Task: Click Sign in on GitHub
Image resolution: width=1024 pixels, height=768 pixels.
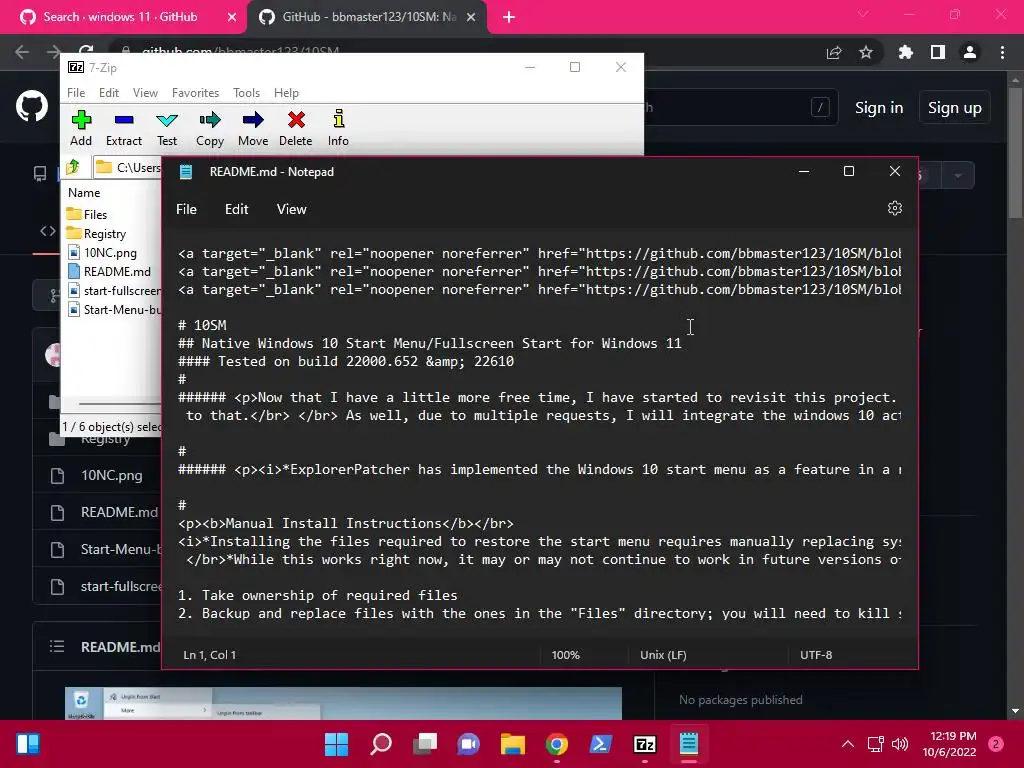Action: coord(879,108)
